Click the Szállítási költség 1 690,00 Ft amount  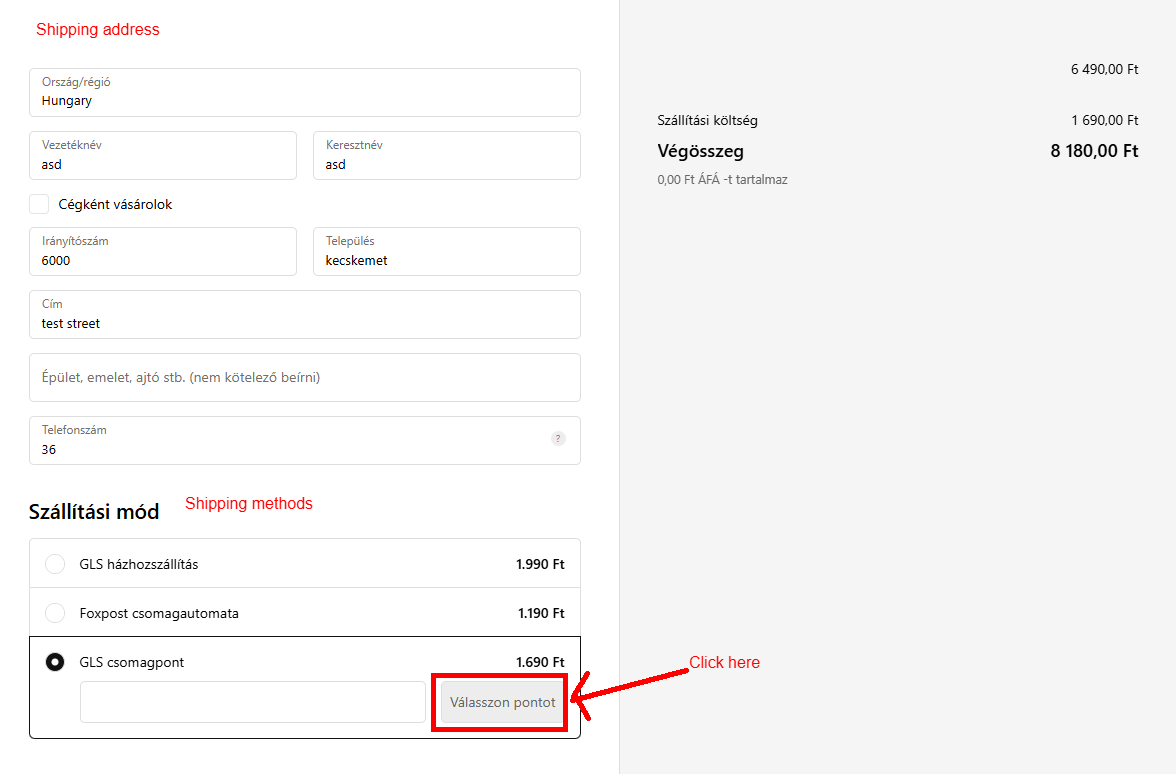1104,120
